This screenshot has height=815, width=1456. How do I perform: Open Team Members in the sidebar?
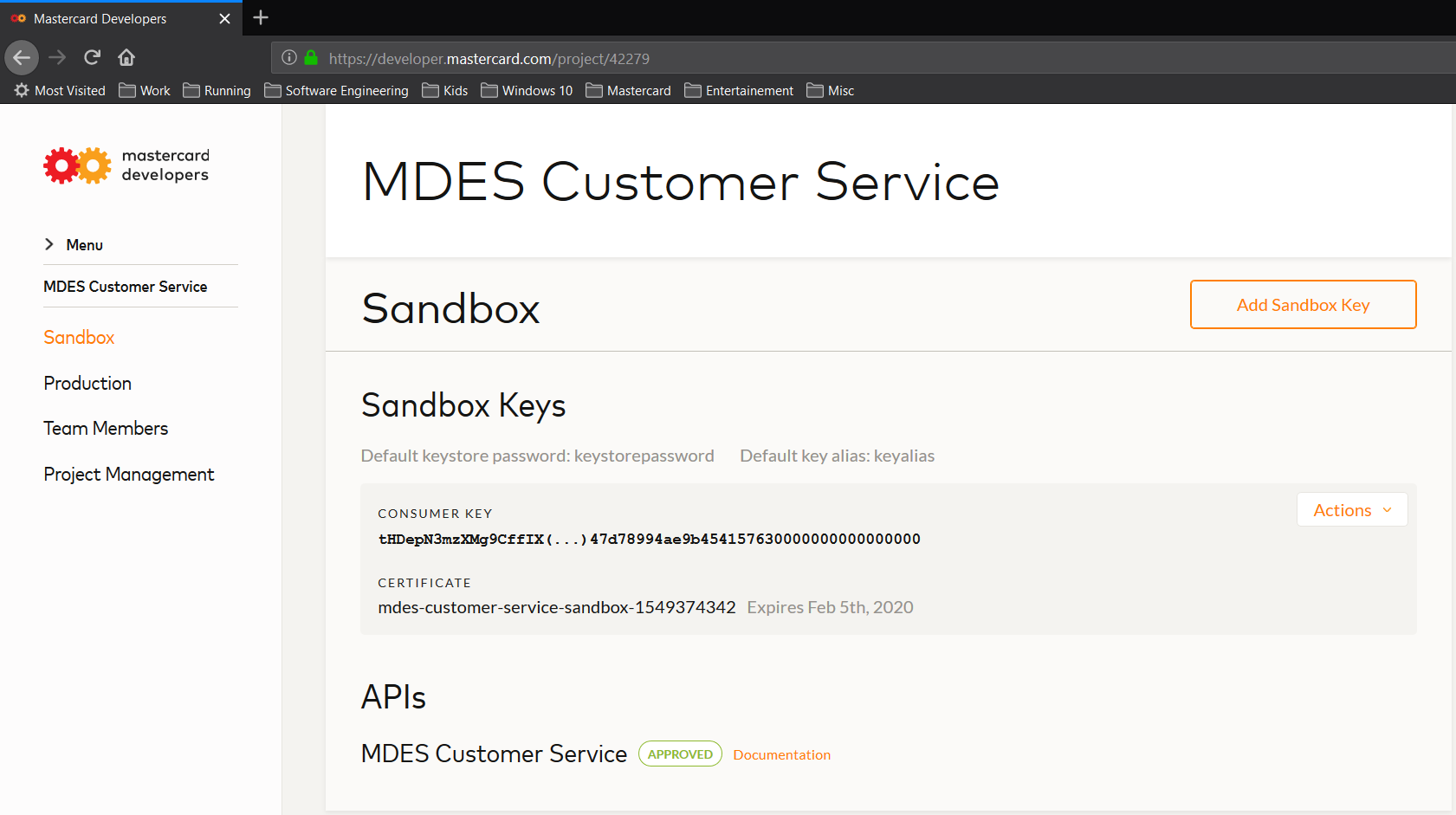[x=106, y=429]
